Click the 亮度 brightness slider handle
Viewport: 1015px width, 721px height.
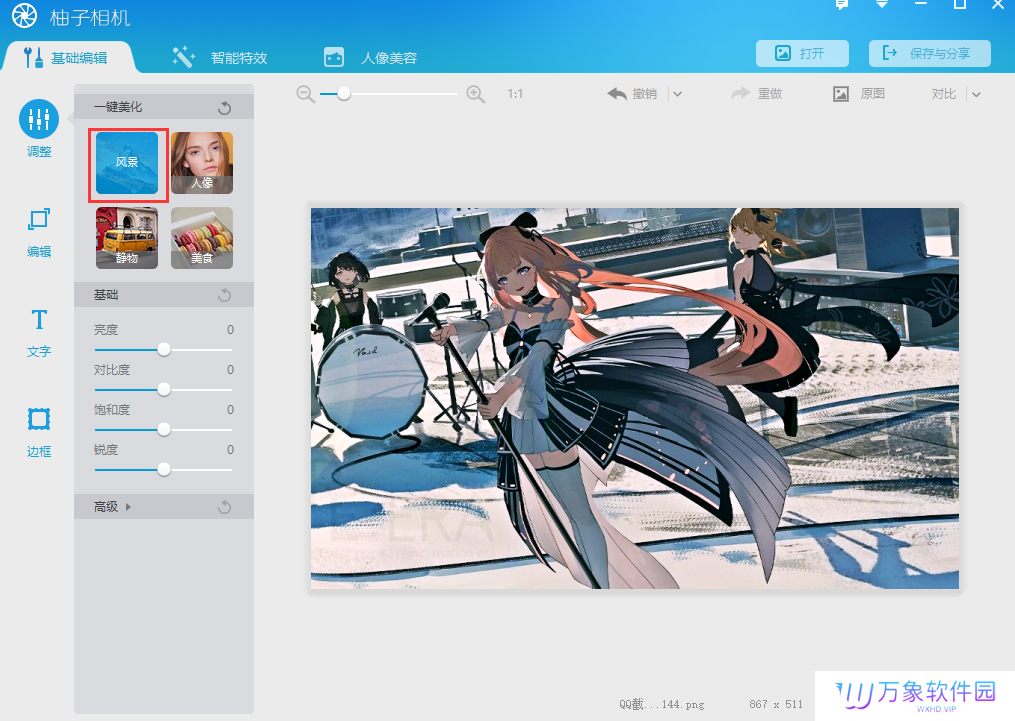click(x=164, y=349)
